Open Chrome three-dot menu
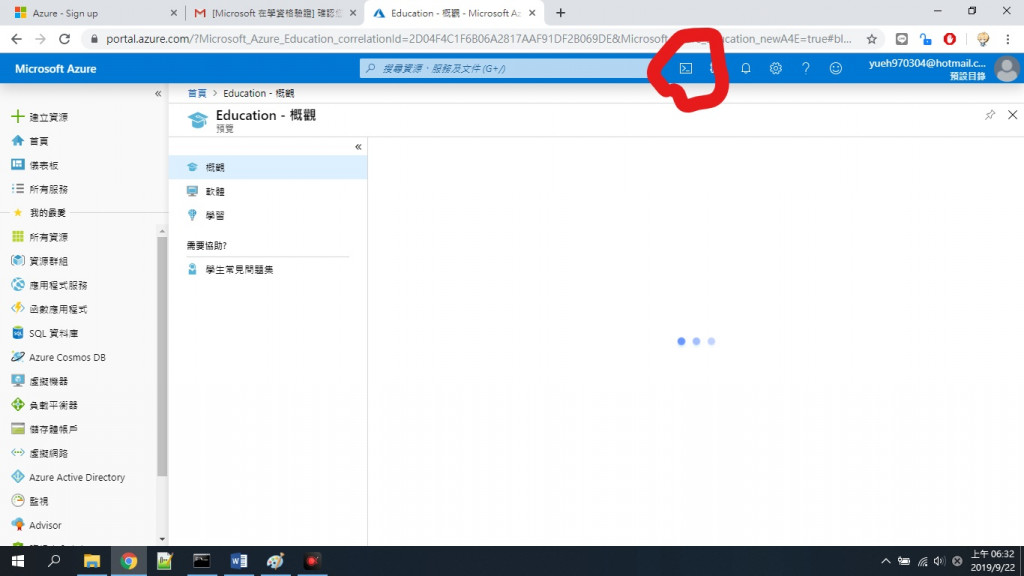The image size is (1024, 576). tap(1008, 39)
